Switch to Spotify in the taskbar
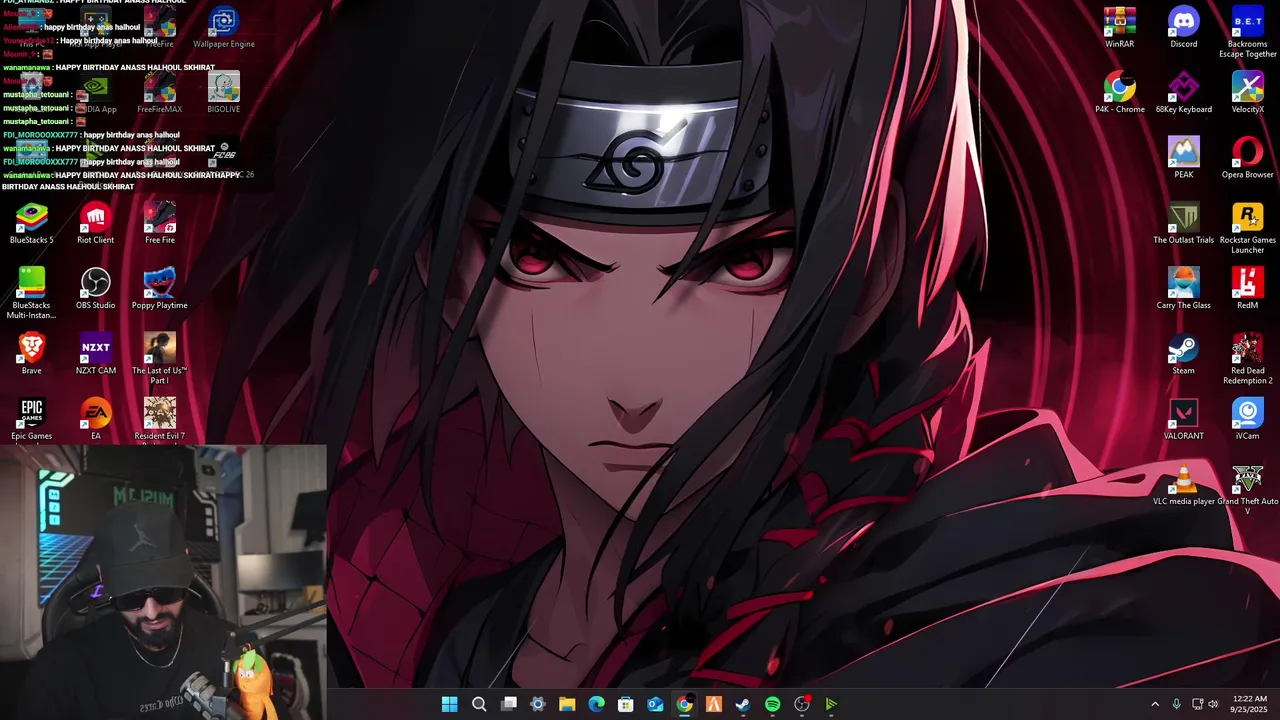This screenshot has width=1280, height=720. (772, 704)
